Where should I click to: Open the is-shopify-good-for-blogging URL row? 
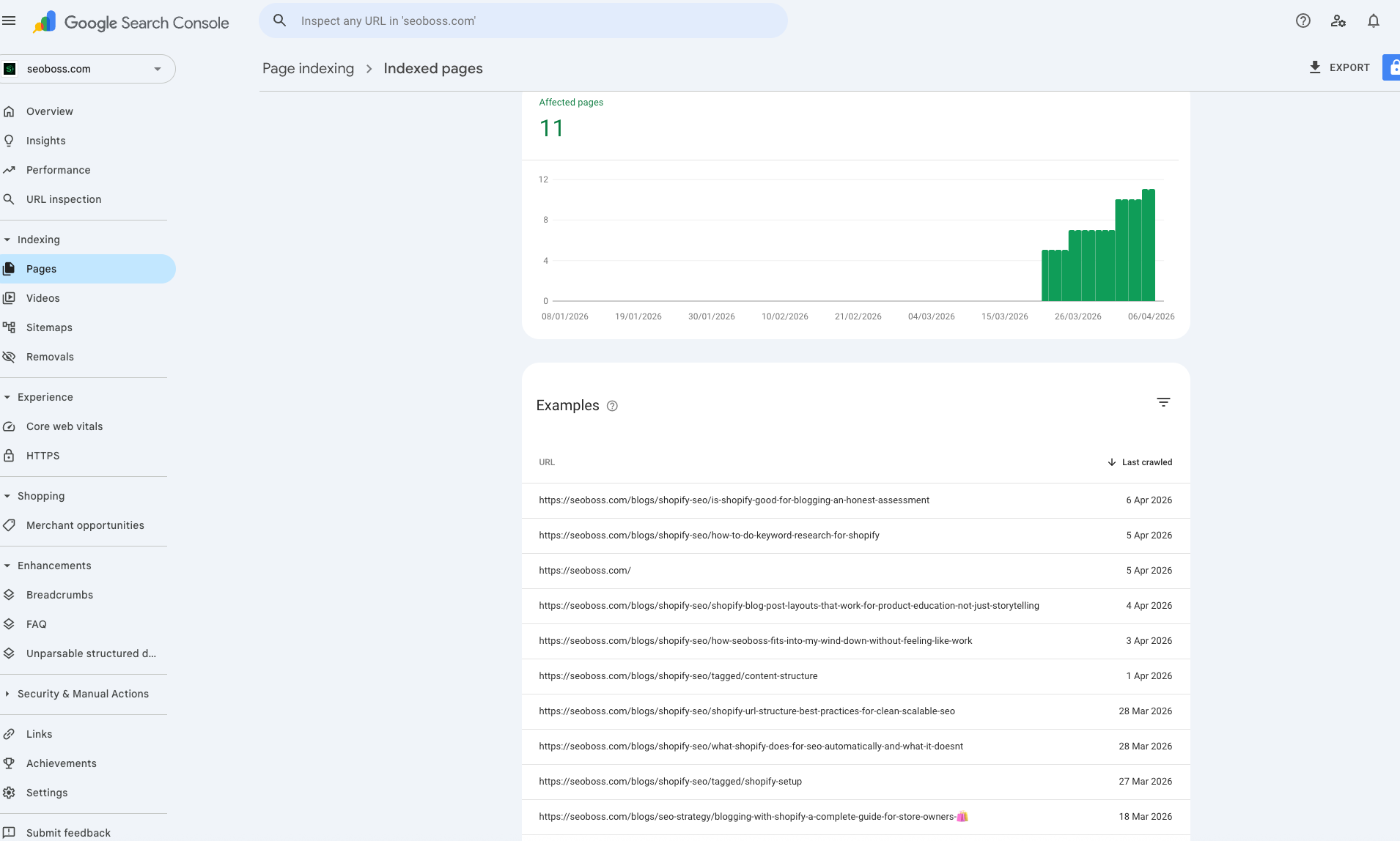(x=855, y=500)
